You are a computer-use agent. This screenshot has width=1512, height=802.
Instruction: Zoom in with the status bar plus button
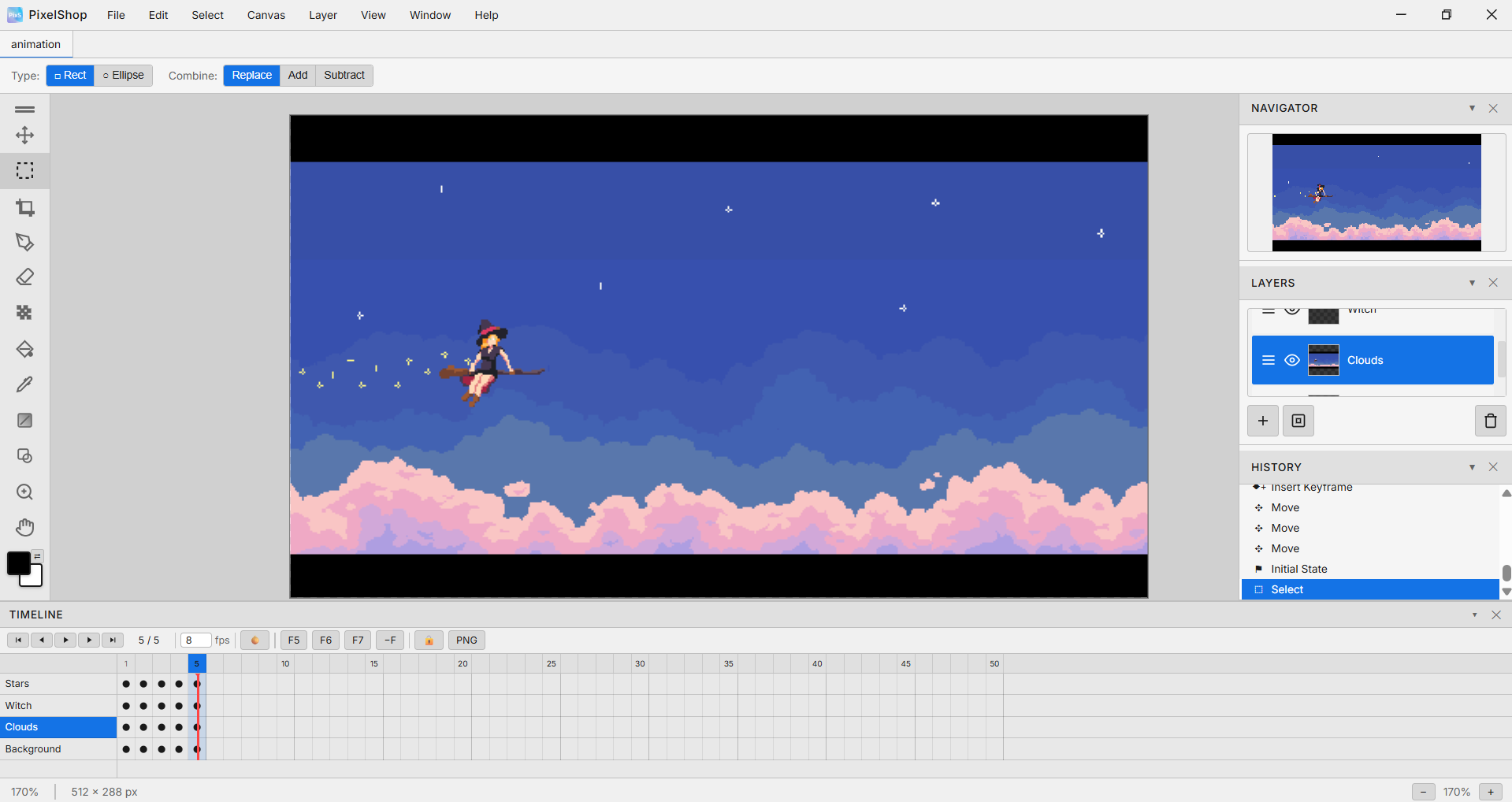[1491, 792]
